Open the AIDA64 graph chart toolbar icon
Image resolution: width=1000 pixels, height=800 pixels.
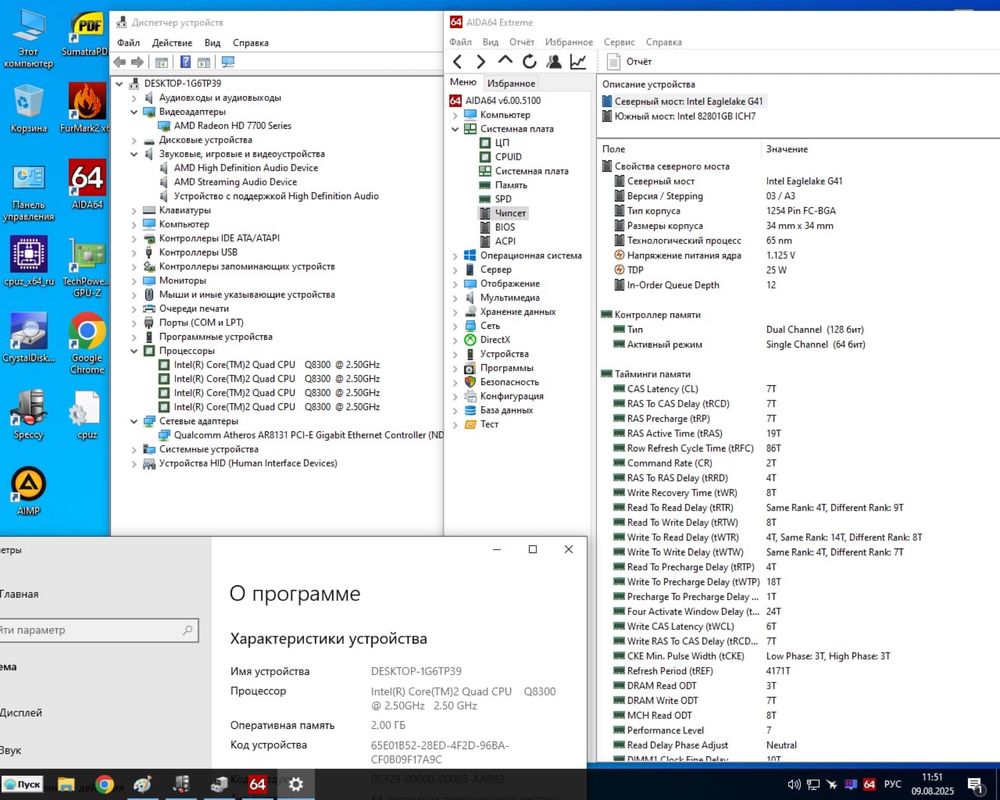click(x=578, y=61)
